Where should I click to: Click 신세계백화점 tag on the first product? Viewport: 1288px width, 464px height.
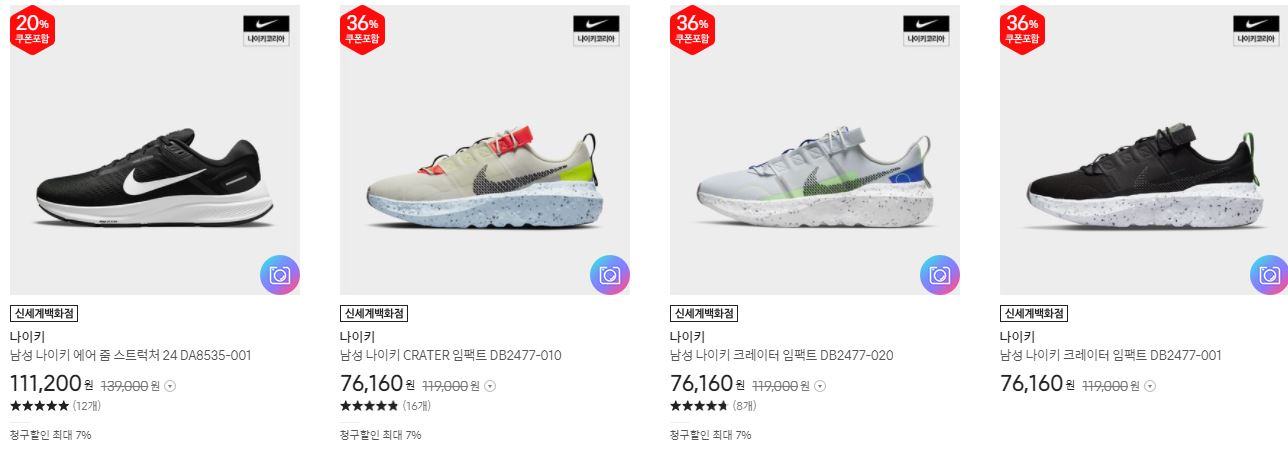[44, 313]
